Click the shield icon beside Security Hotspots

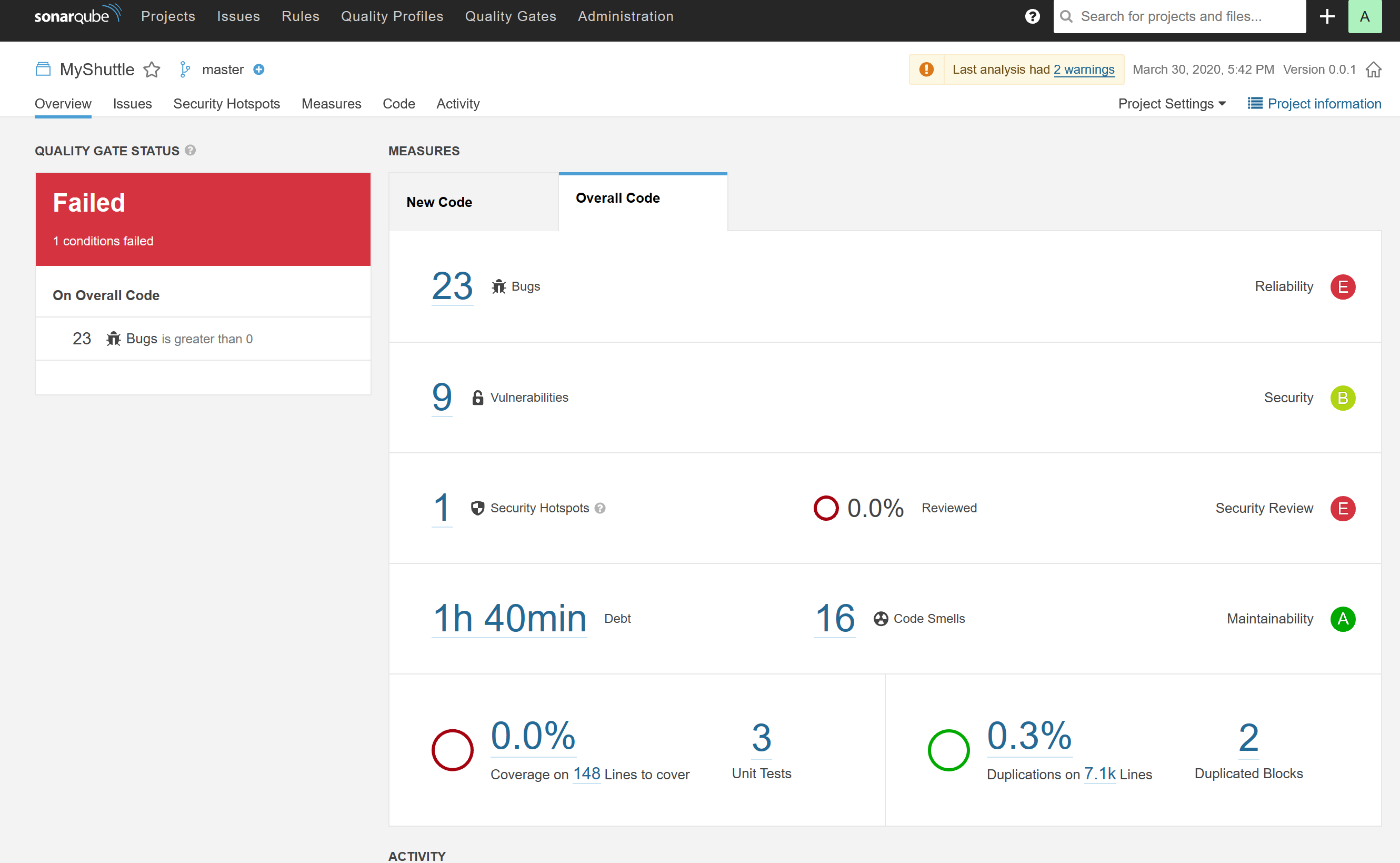tap(477, 508)
